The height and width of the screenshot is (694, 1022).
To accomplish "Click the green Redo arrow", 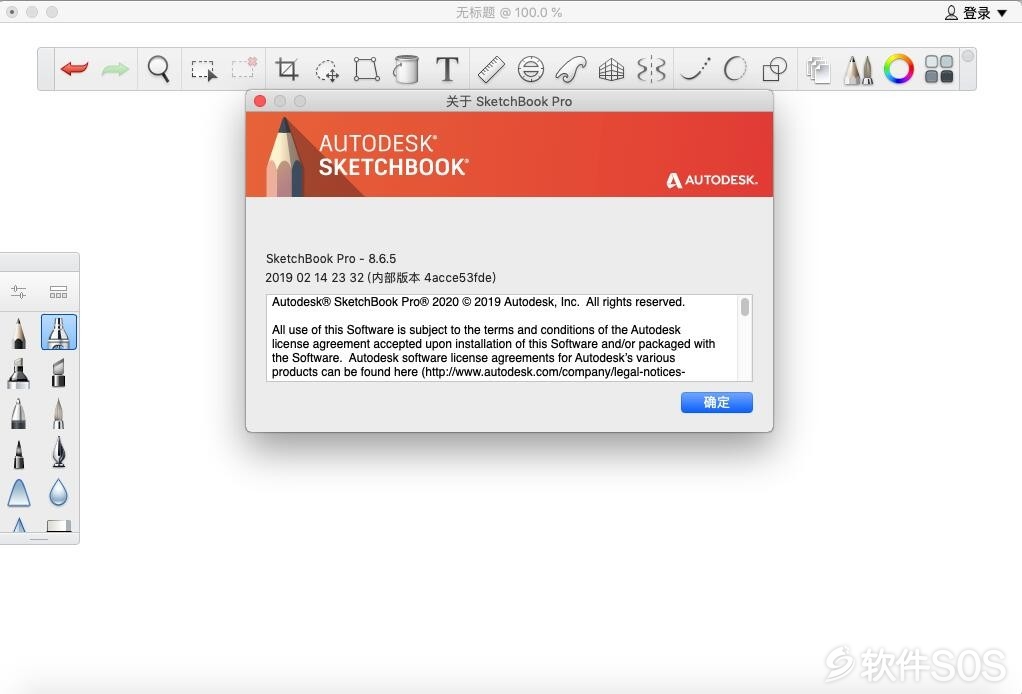I will coord(115,69).
